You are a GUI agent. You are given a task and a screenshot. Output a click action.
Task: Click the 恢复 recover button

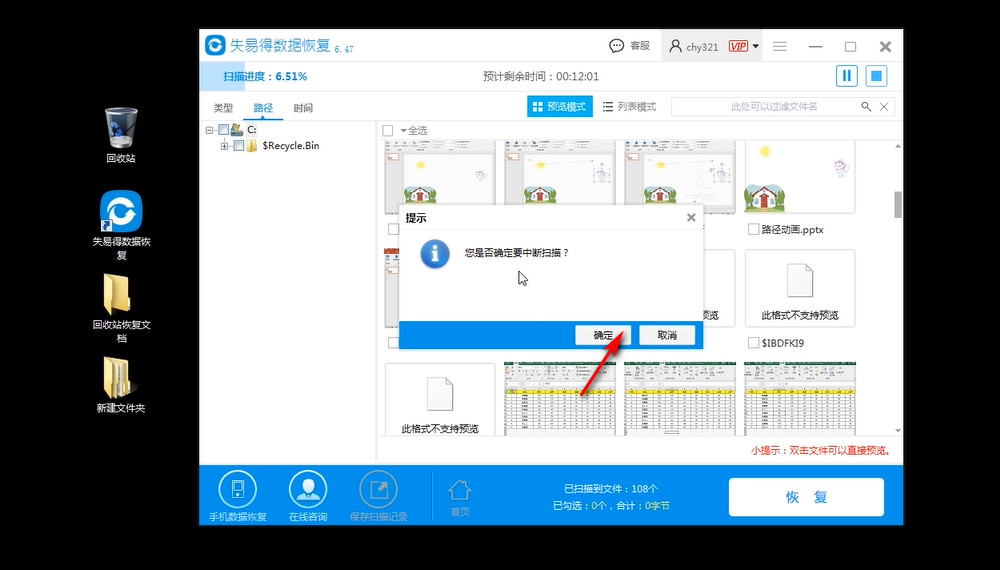pos(806,497)
